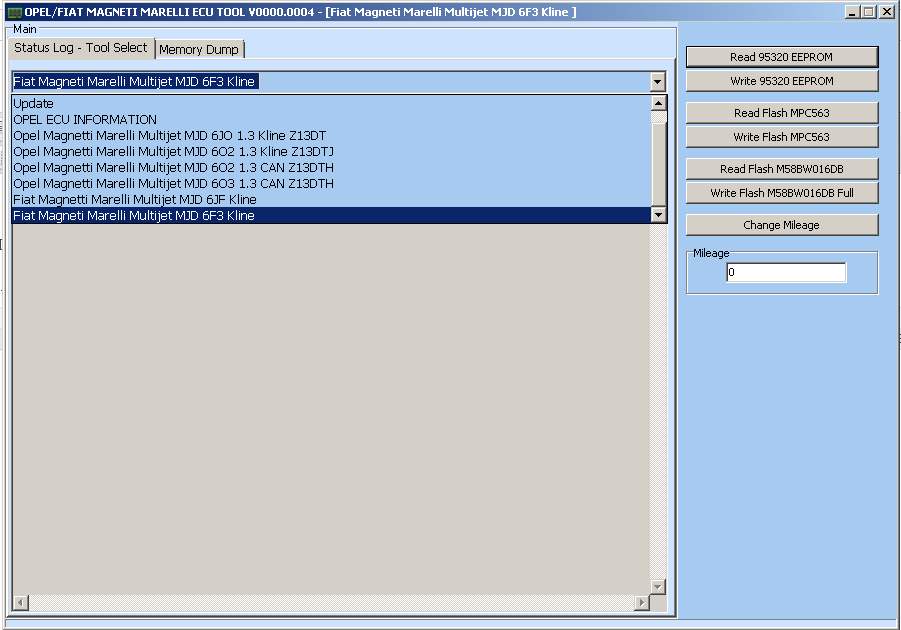Image resolution: width=901 pixels, height=630 pixels.
Task: Start Write Flash MPC563
Action: point(781,137)
